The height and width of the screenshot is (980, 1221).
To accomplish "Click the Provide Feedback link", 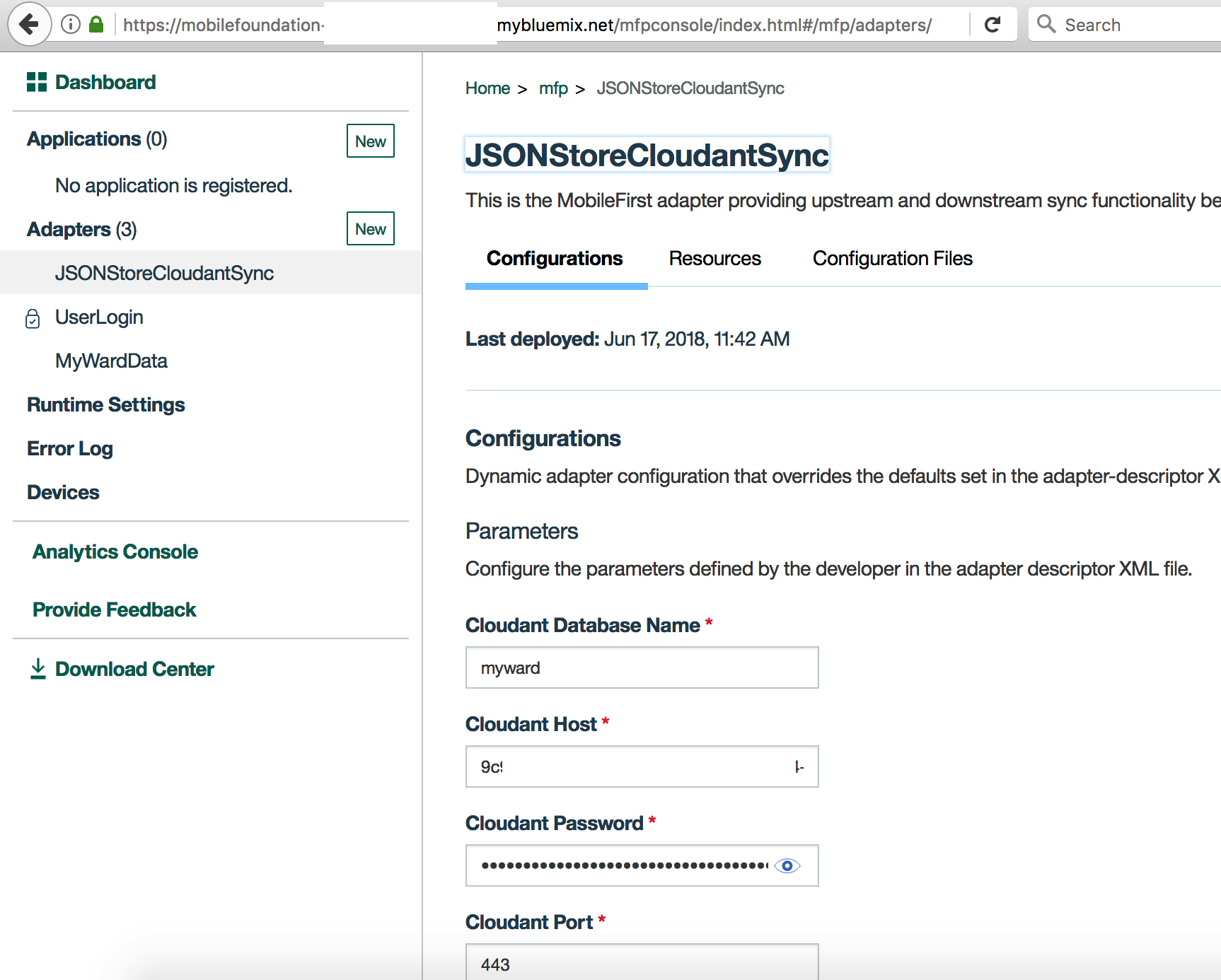I will click(x=115, y=609).
